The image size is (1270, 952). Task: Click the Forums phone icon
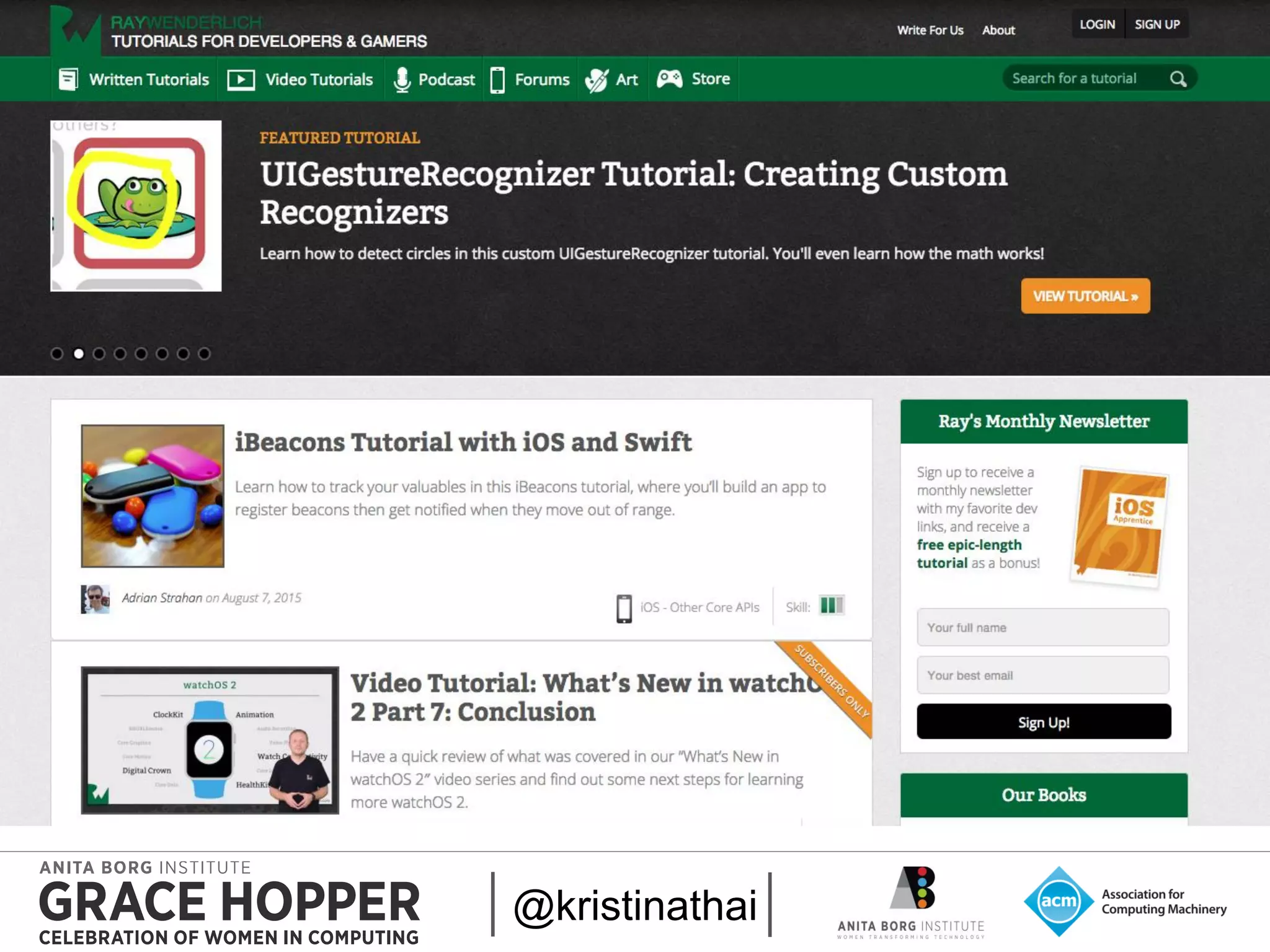point(497,80)
